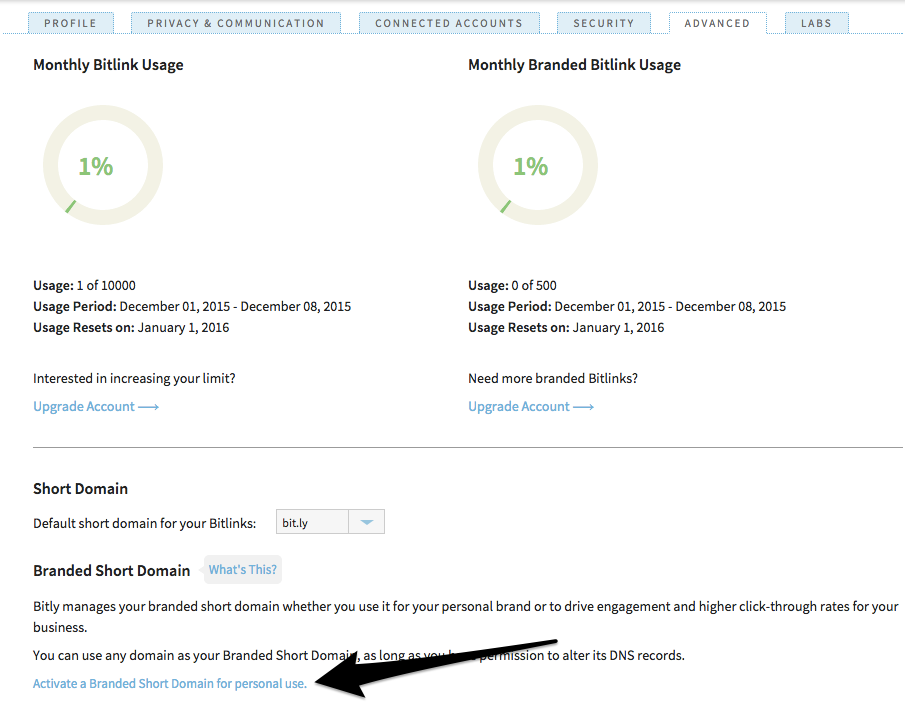905x704 pixels.
Task: Activate a Branded Short Domain for personal use
Action: coord(170,683)
